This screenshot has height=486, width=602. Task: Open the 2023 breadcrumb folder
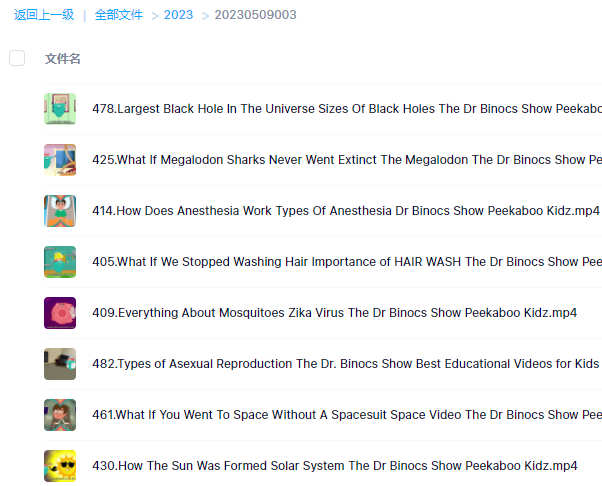tap(178, 15)
